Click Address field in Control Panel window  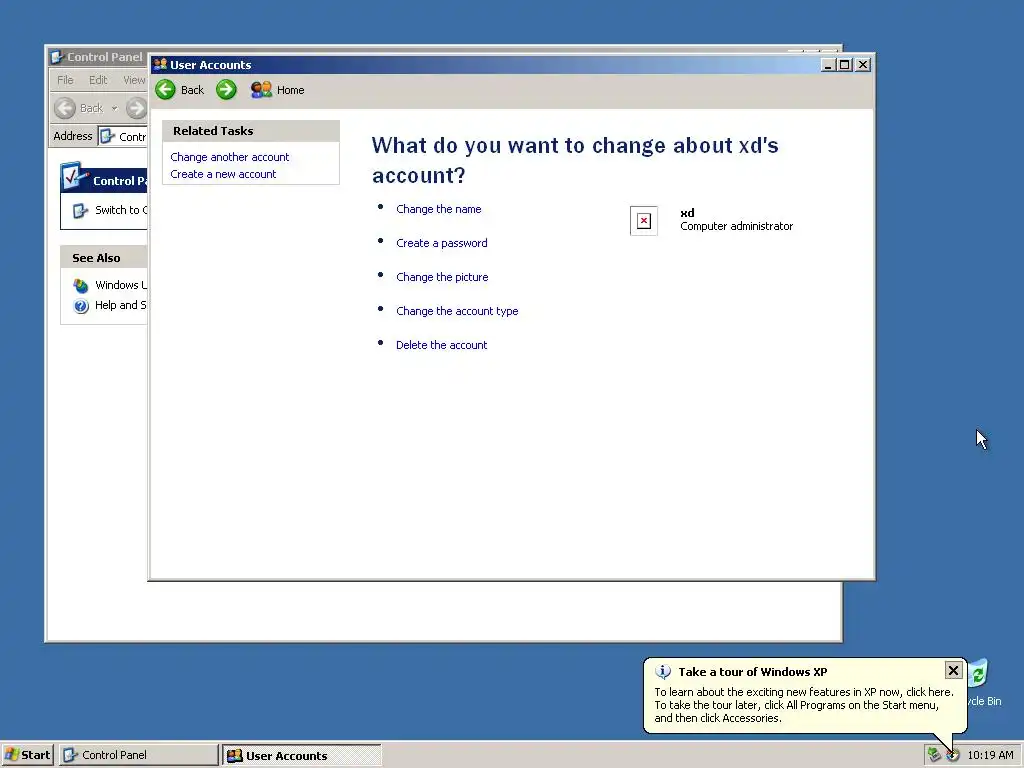[123, 136]
